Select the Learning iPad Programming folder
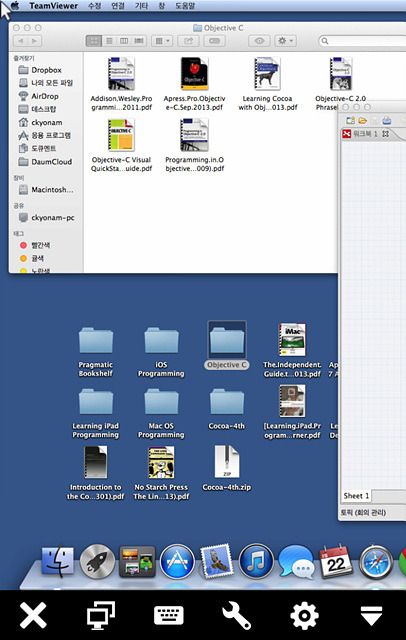The image size is (406, 640). 95,413
